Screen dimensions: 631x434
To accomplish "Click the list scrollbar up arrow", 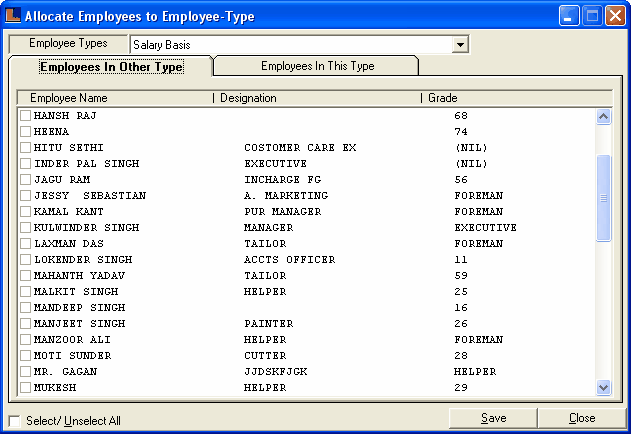I will [603, 117].
